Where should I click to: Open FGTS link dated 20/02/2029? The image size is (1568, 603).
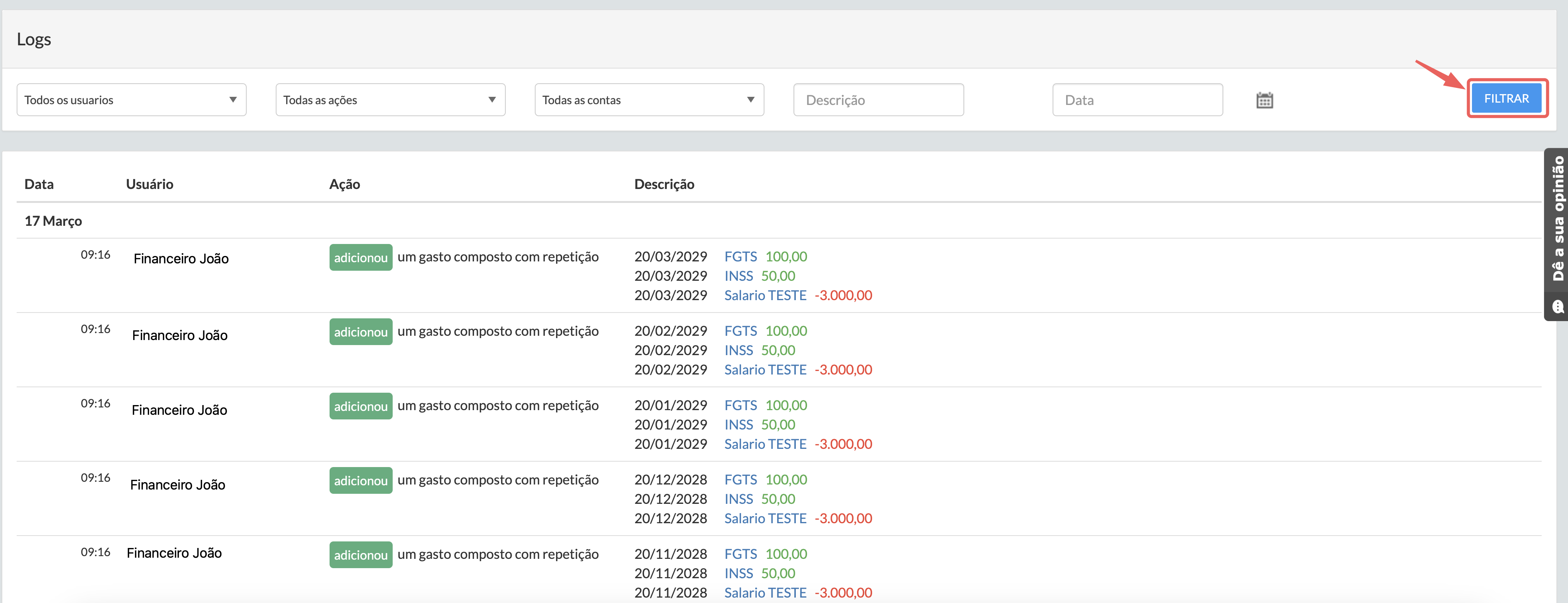coord(740,331)
